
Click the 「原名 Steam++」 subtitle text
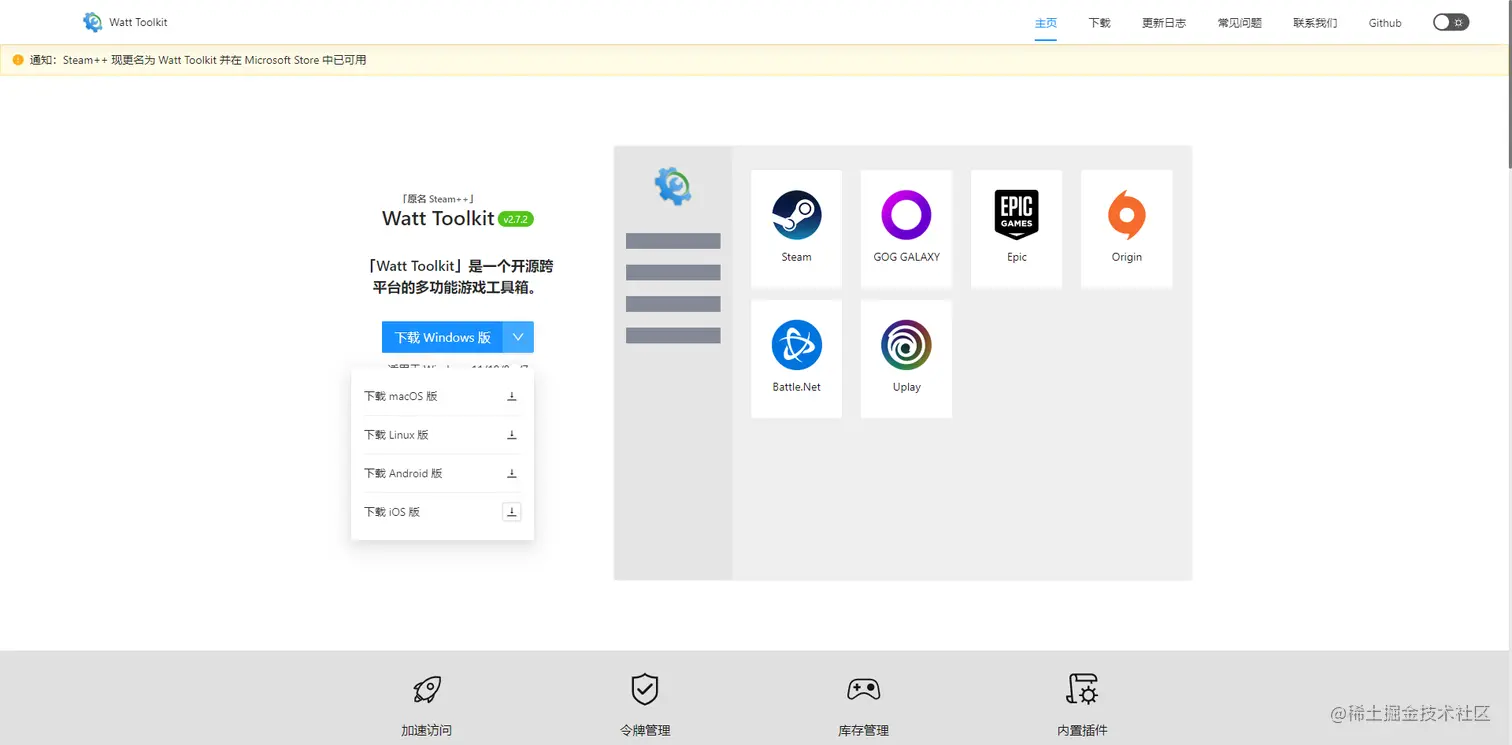(x=438, y=199)
